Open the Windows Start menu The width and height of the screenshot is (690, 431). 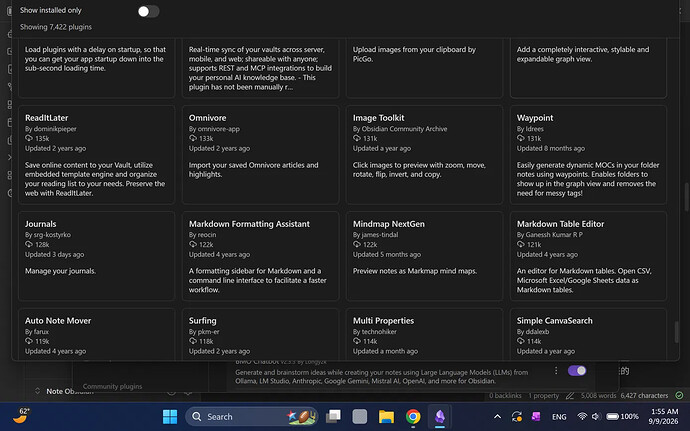click(x=170, y=416)
